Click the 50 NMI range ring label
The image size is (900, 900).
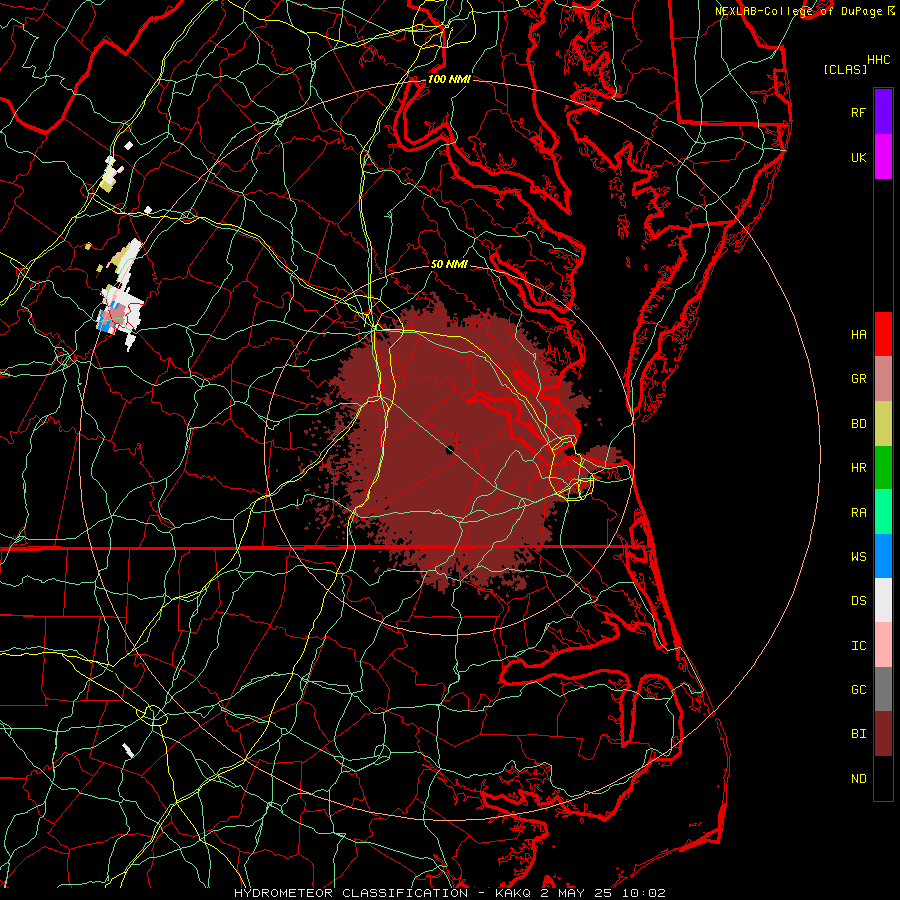point(449,264)
